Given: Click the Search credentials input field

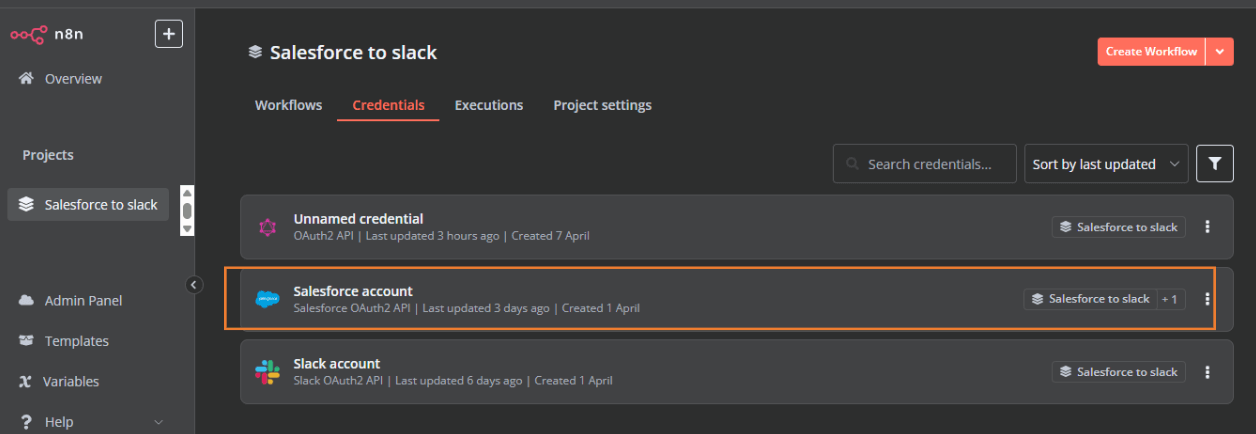Looking at the screenshot, I should pyautogui.click(x=928, y=164).
